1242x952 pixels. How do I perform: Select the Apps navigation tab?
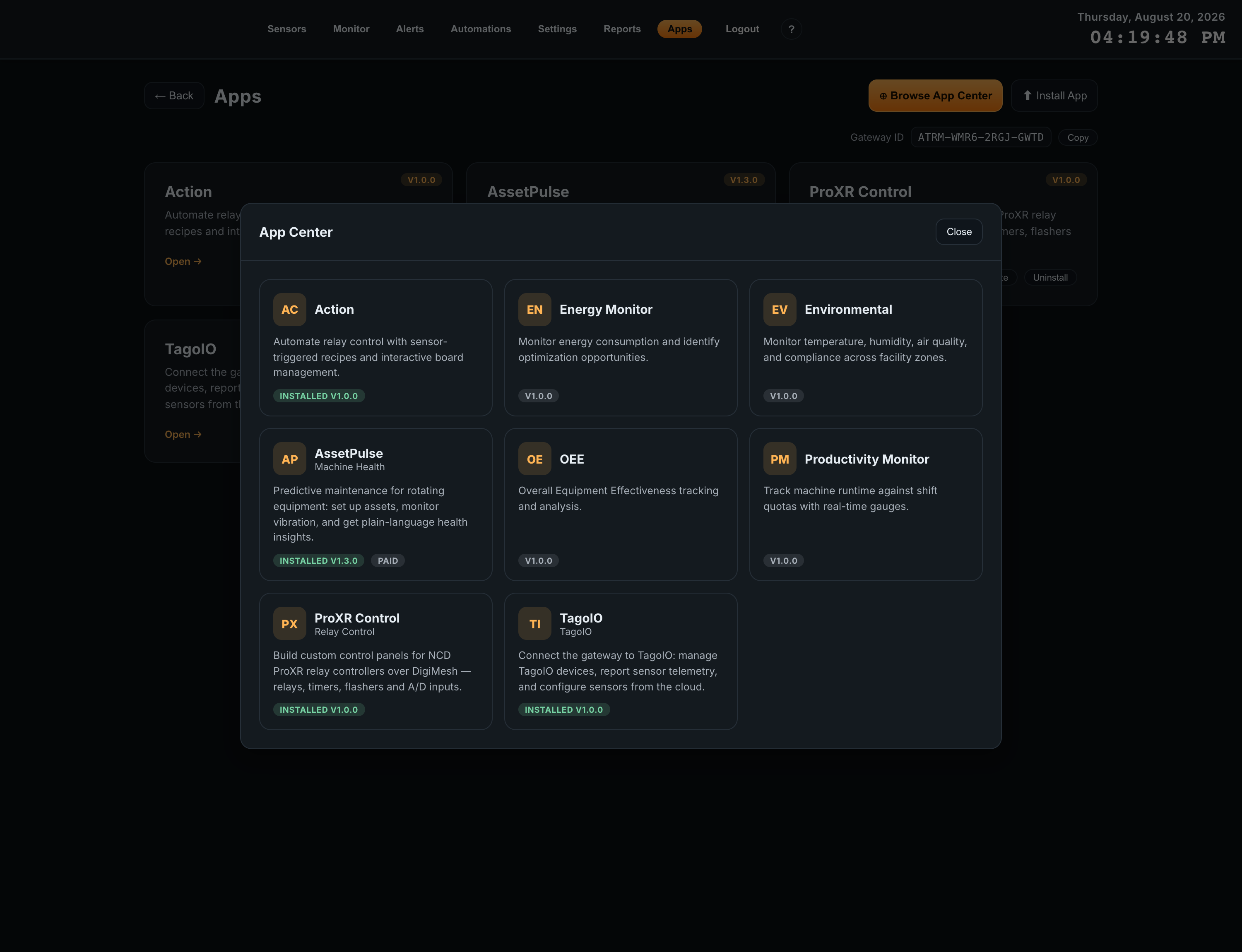[x=680, y=29]
